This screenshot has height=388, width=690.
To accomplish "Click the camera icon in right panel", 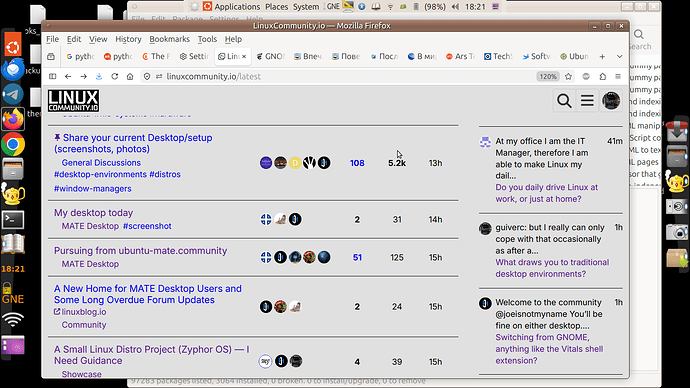I will (677, 231).
